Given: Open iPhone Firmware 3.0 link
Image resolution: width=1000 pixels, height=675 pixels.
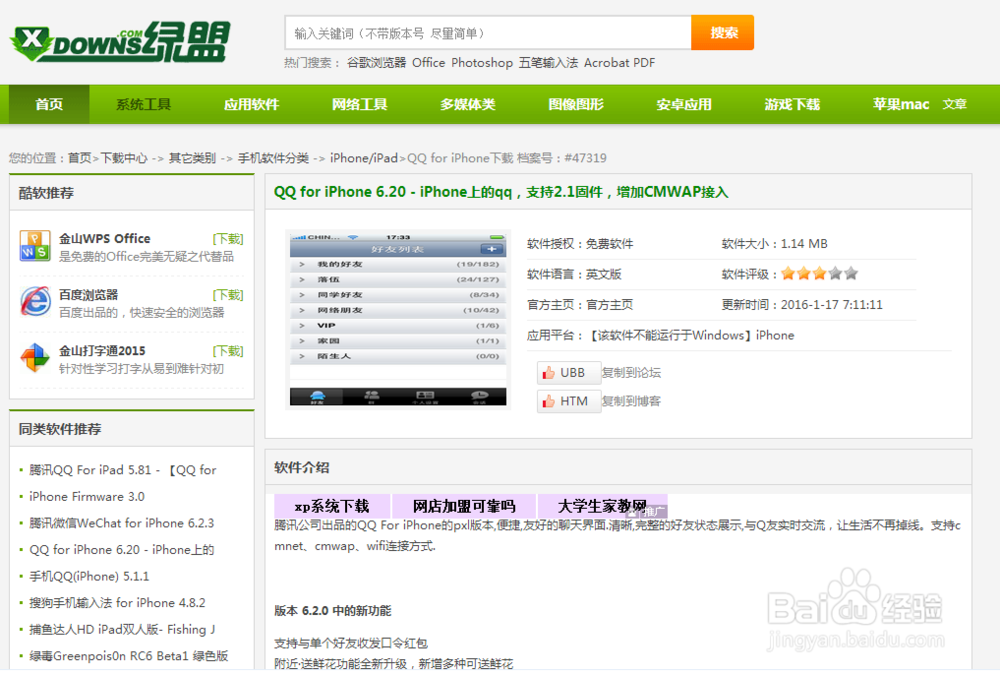Looking at the screenshot, I should 87,496.
